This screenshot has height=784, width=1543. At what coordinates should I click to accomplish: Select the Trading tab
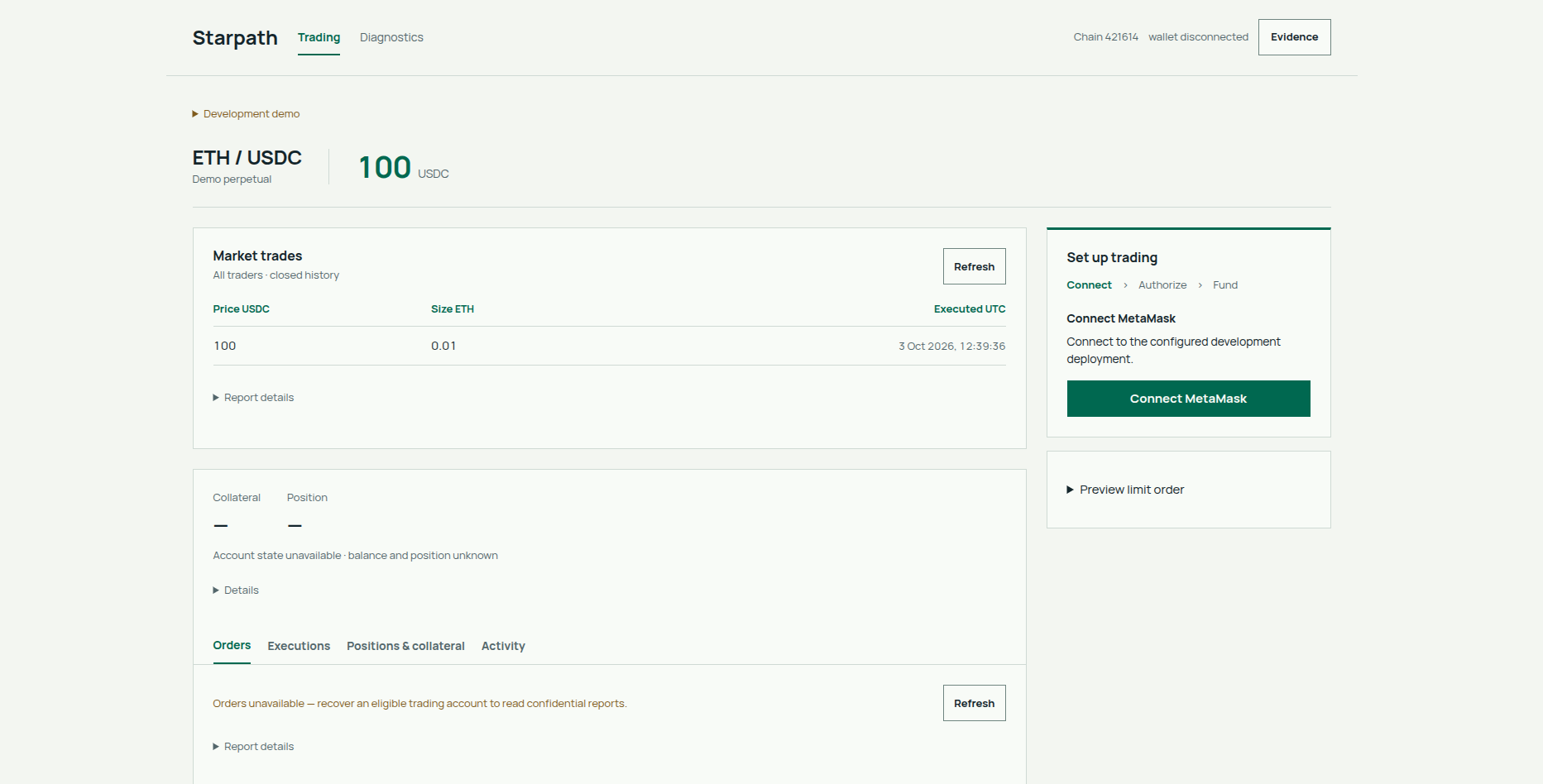pyautogui.click(x=319, y=37)
